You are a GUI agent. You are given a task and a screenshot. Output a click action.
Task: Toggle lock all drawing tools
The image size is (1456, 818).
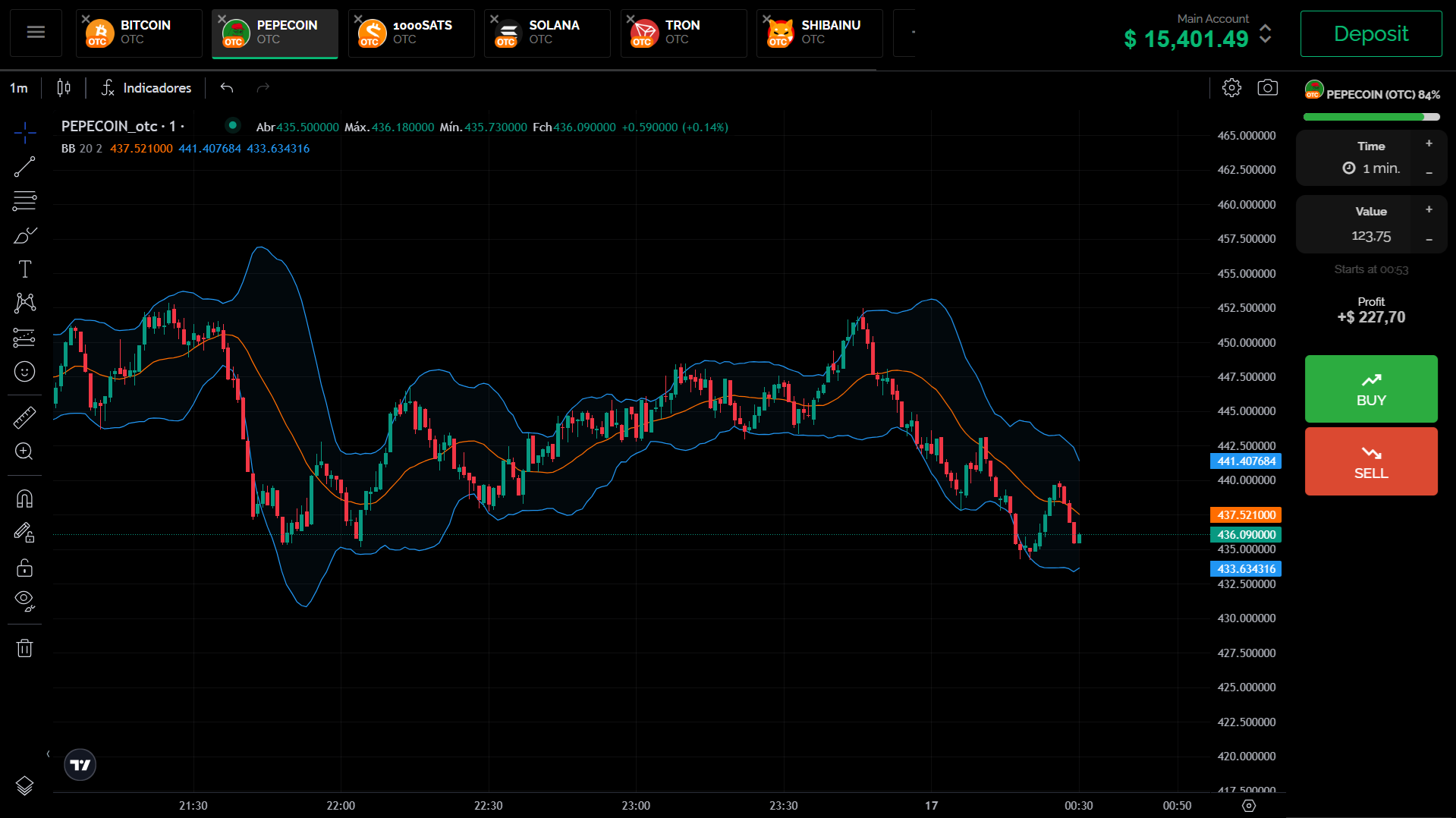click(x=24, y=568)
